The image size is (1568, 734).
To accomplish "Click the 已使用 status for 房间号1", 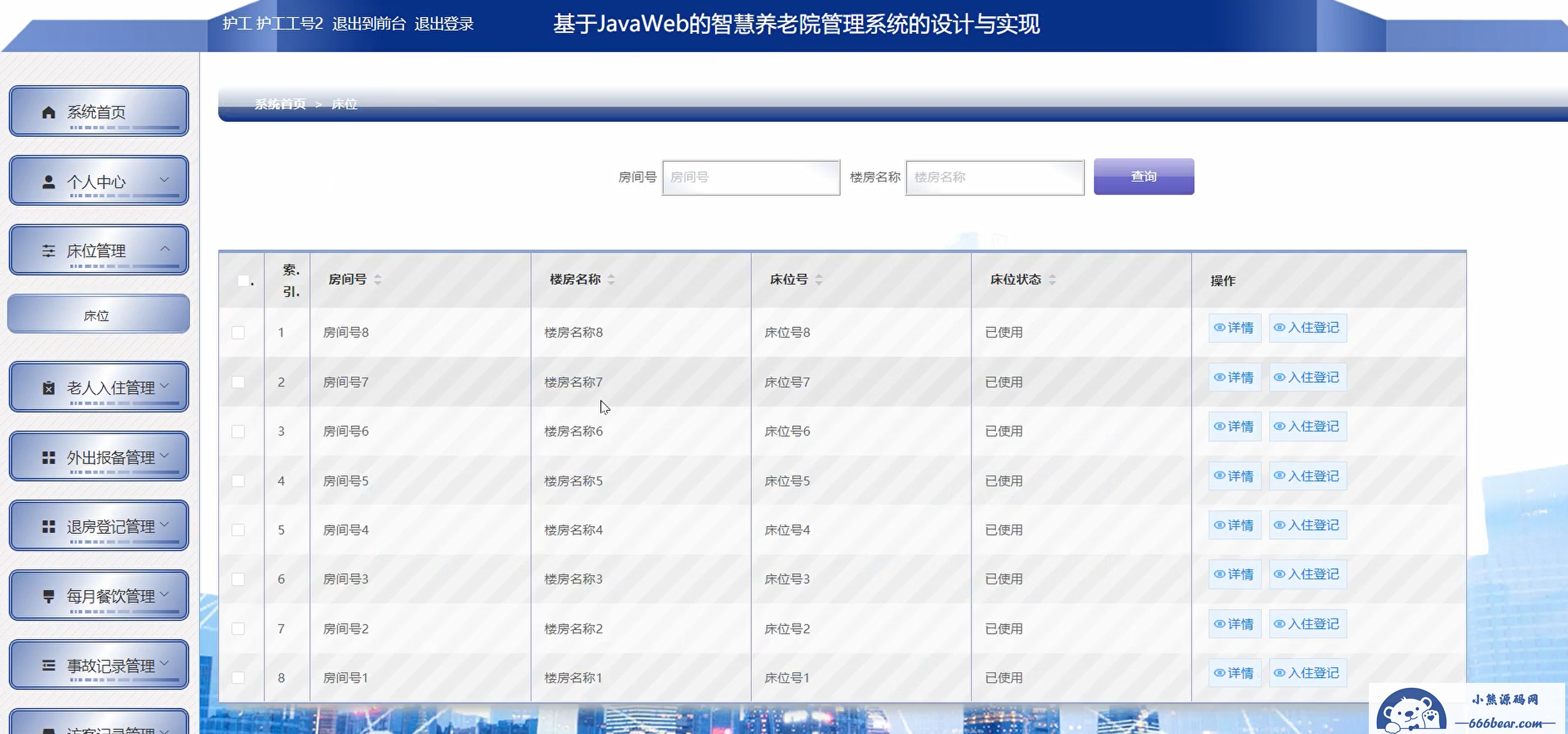I will click(1004, 677).
